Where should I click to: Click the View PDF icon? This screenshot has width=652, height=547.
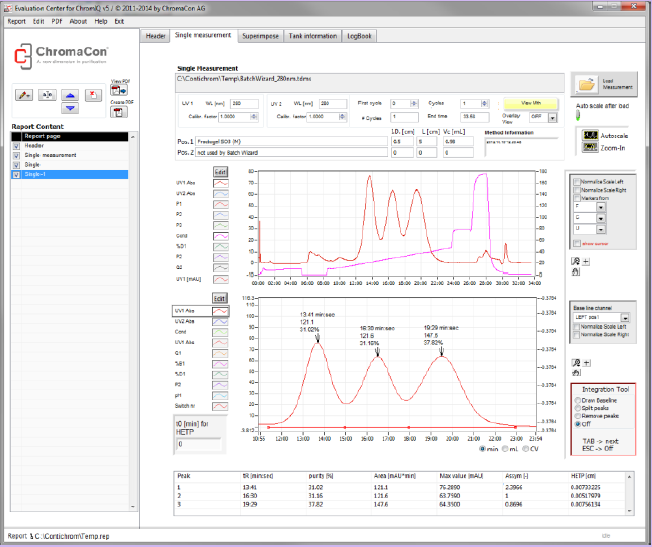pos(118,92)
